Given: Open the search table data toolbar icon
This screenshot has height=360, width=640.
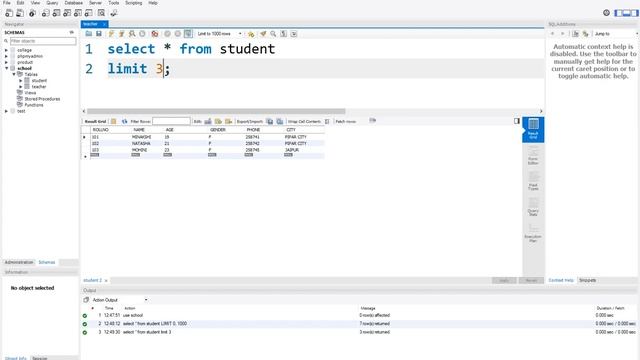Looking at the screenshot, I should 101,13.
